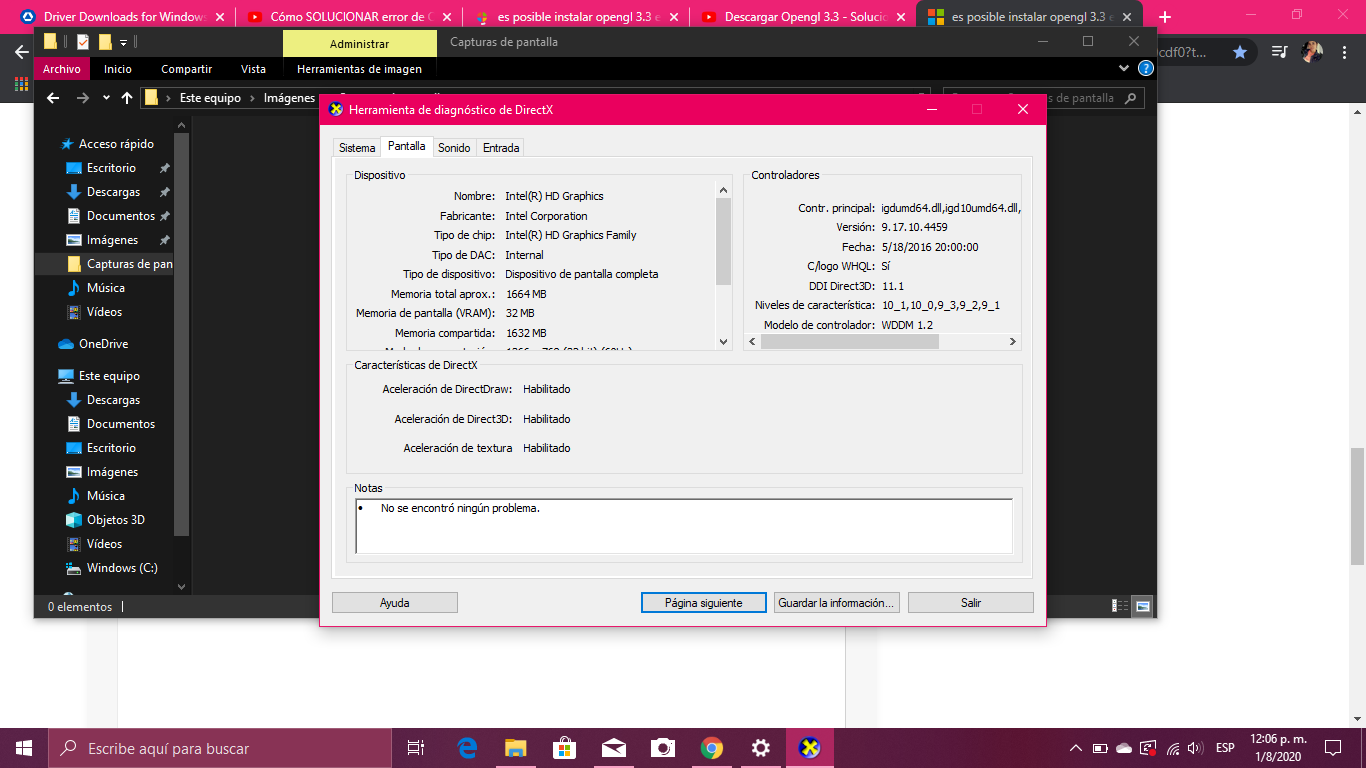The width and height of the screenshot is (1366, 768).
Task: Click the Chrome profile avatar
Action: point(1312,52)
